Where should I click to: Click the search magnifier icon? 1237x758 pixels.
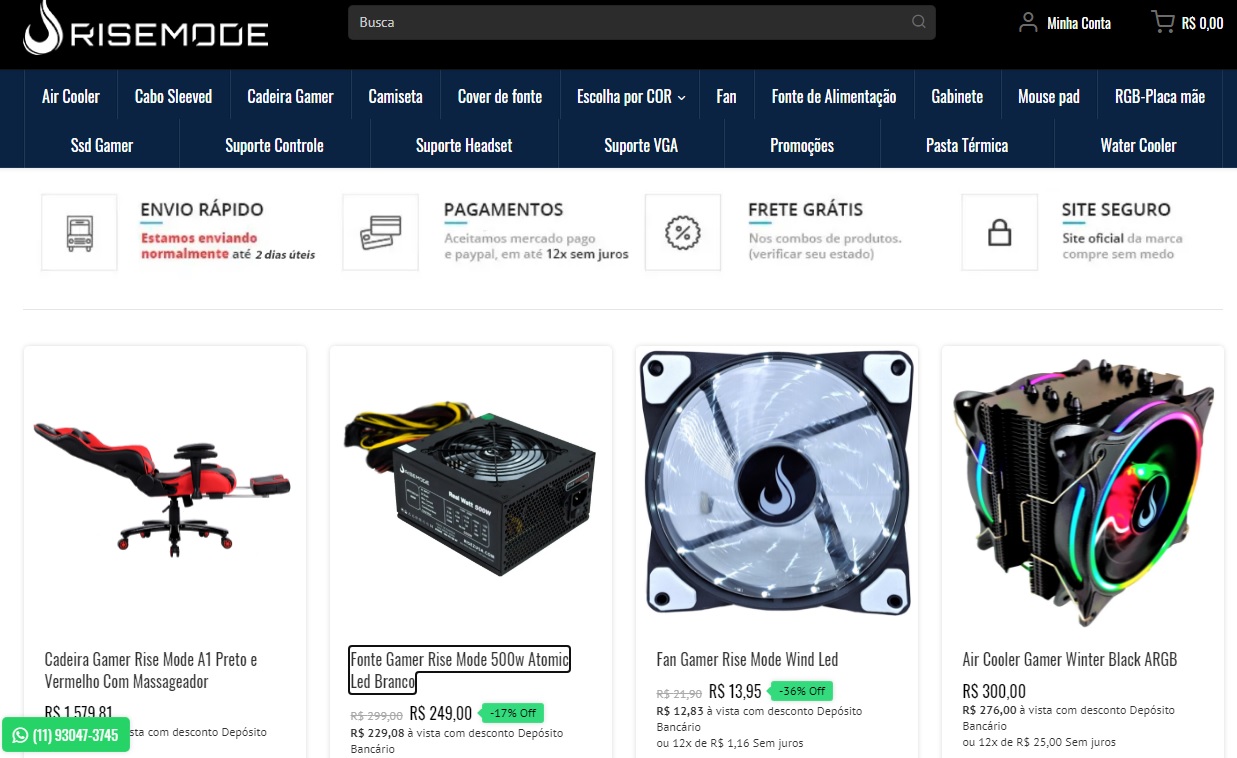point(918,22)
